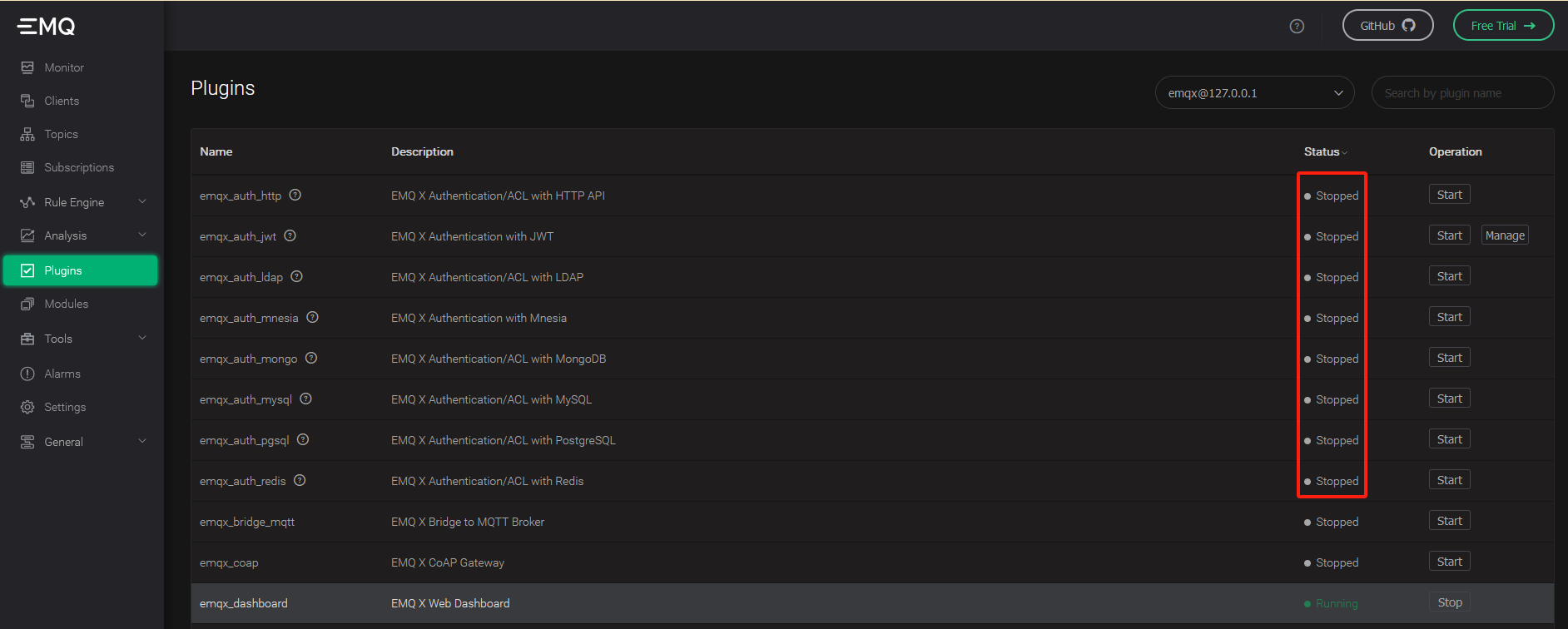The height and width of the screenshot is (629, 1568).
Task: Expand the Rule Engine submenu chevron
Action: click(x=142, y=201)
